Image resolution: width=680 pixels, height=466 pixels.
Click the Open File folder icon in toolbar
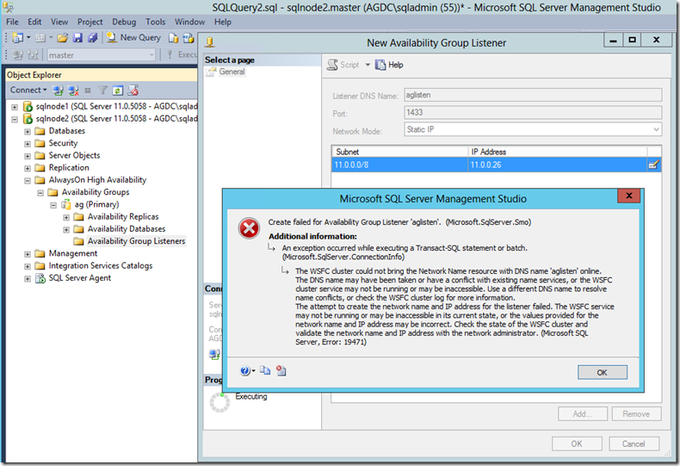pos(62,38)
